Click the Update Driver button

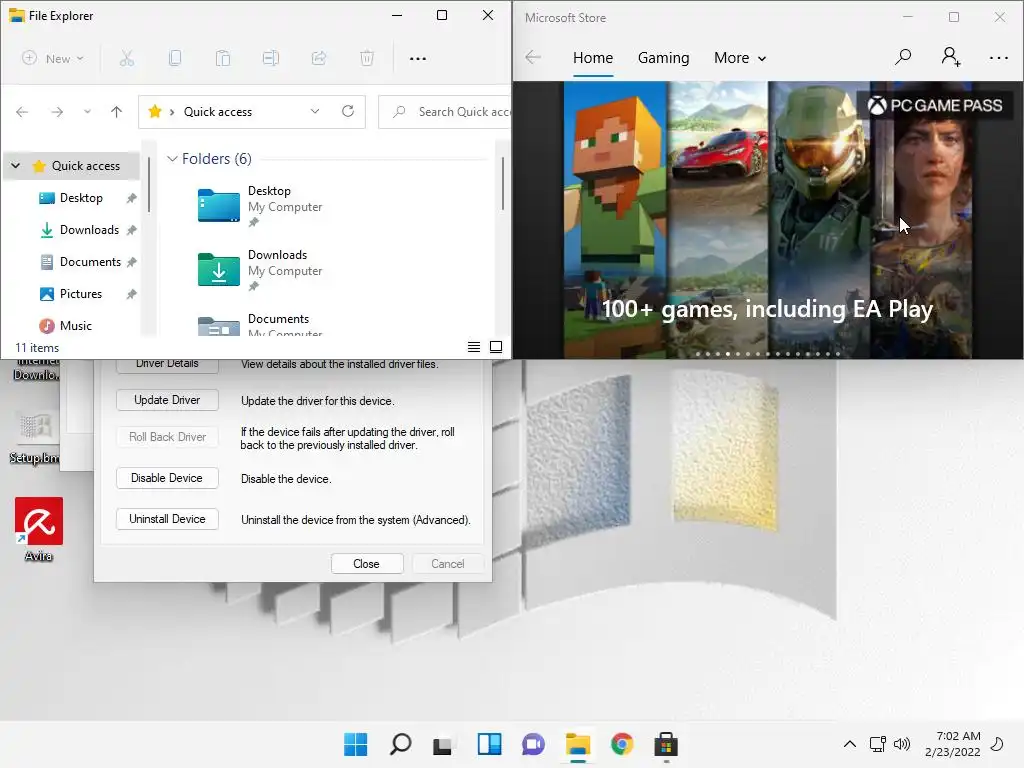pos(167,400)
